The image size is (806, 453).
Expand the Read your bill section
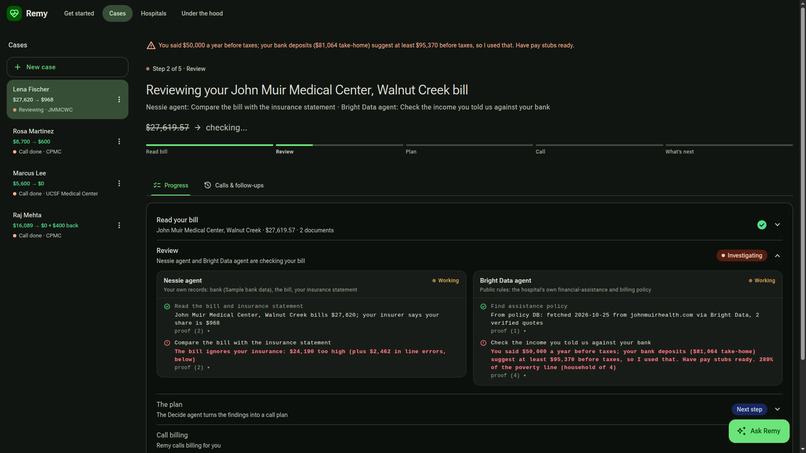click(777, 225)
